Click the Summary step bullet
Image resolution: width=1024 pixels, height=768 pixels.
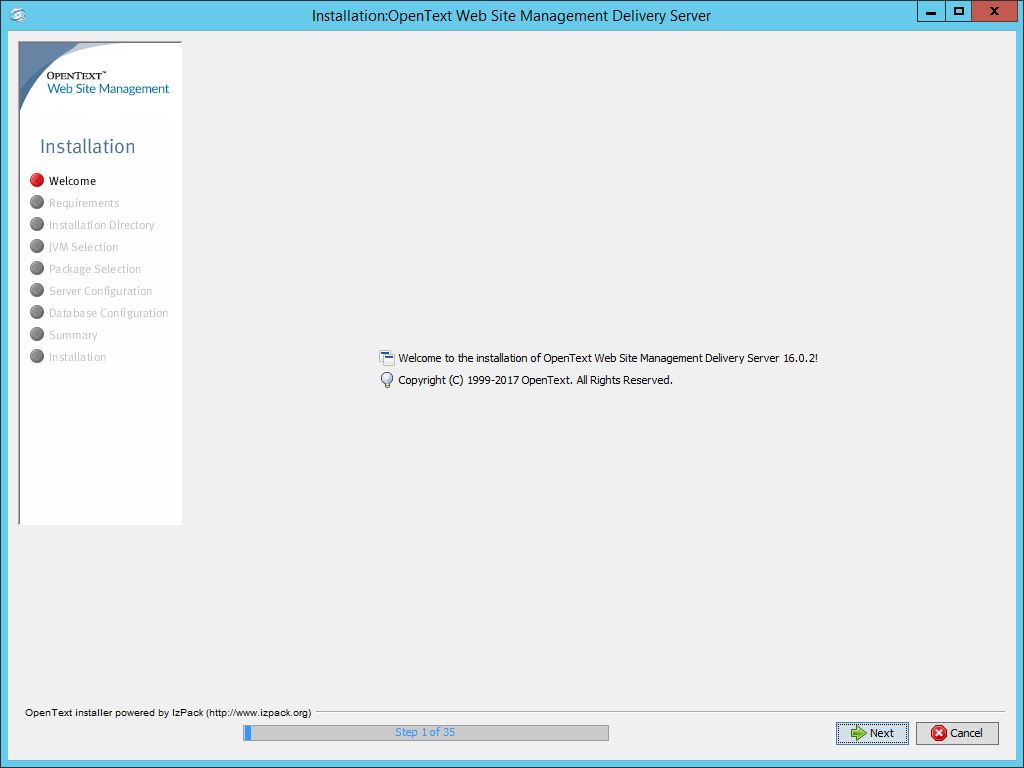point(37,334)
